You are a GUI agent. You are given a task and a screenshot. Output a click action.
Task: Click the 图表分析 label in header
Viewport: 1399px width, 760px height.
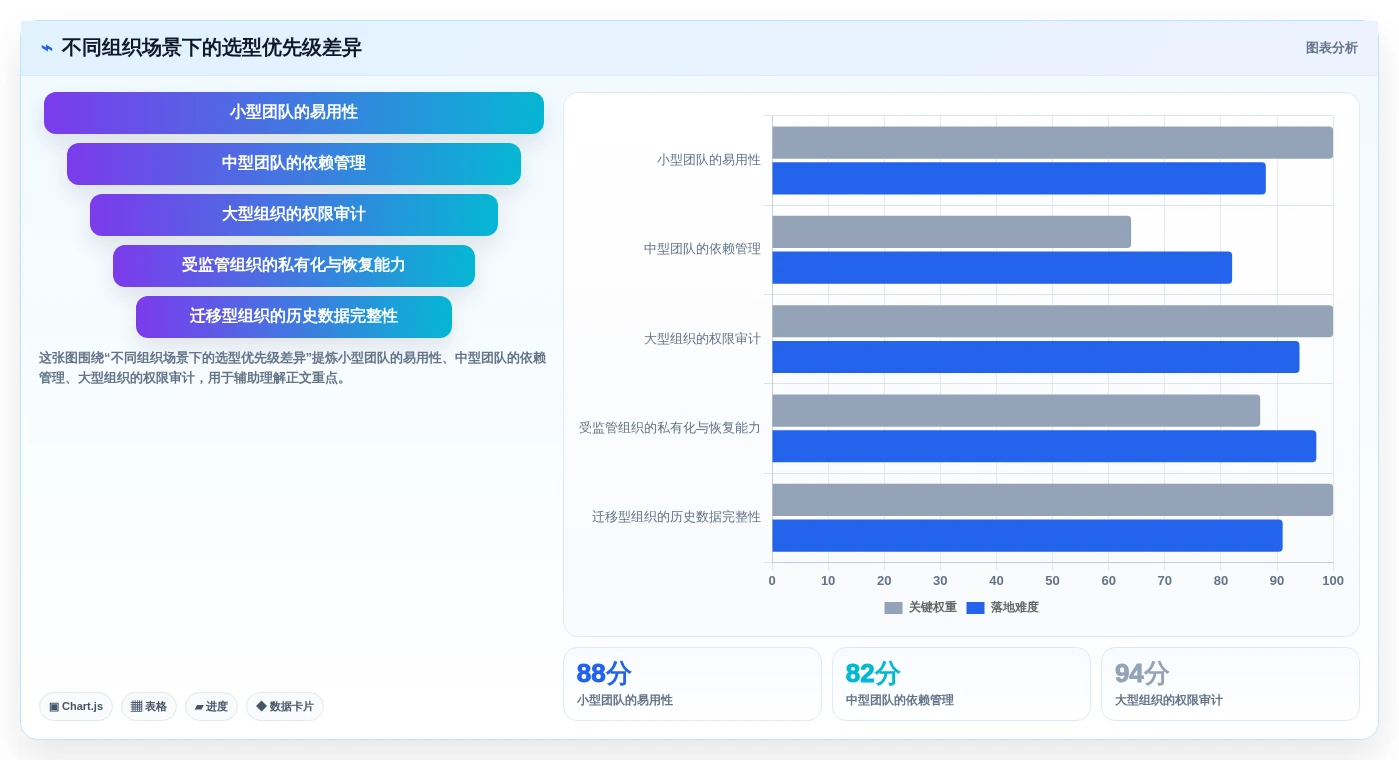click(x=1331, y=48)
